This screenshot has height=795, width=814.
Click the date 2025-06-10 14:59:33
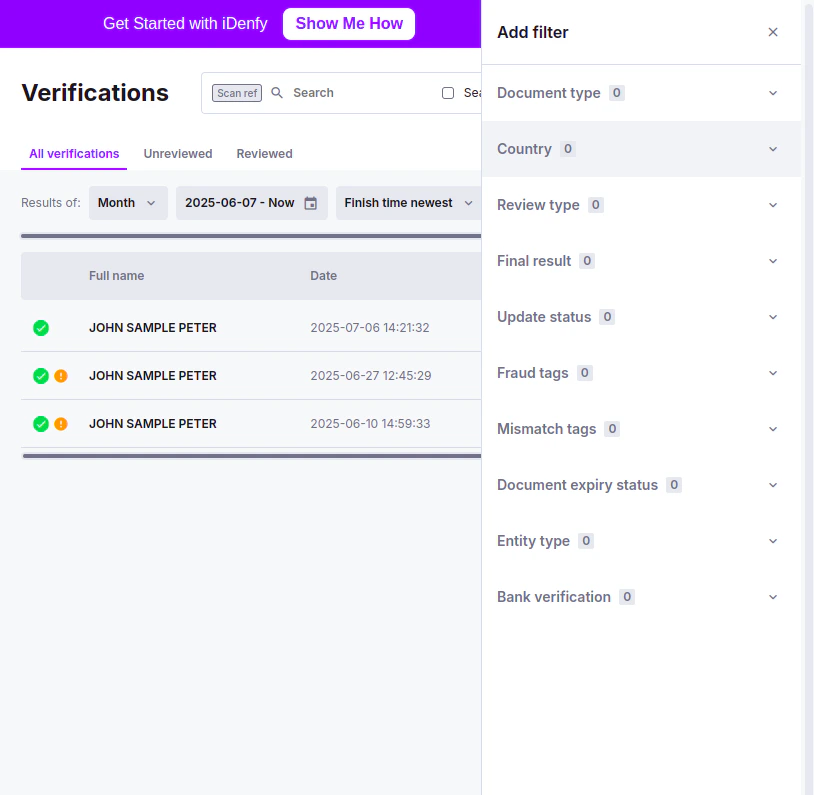370,424
